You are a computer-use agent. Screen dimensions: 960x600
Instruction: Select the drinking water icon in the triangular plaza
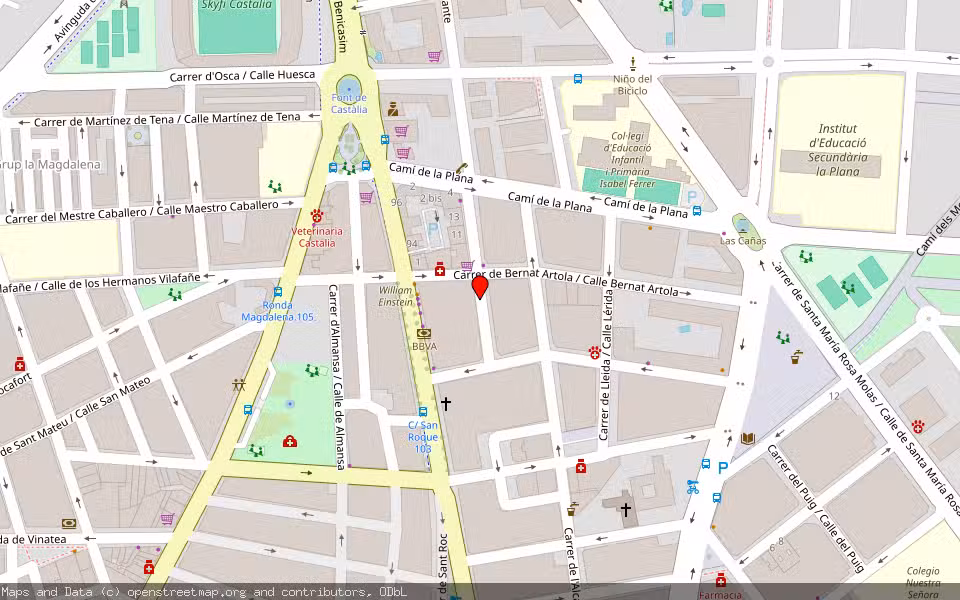795,356
